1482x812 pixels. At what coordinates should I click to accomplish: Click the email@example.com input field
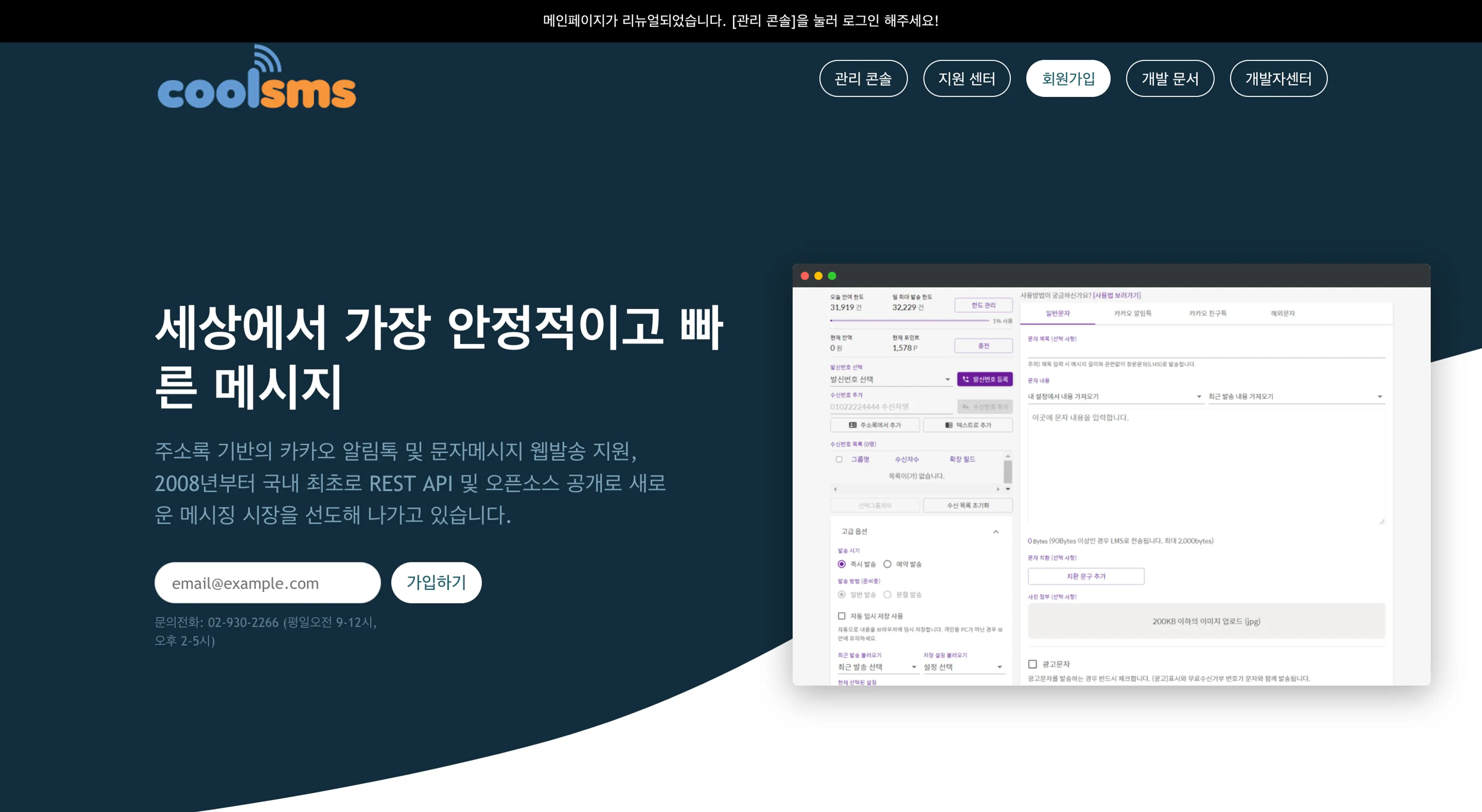click(267, 582)
